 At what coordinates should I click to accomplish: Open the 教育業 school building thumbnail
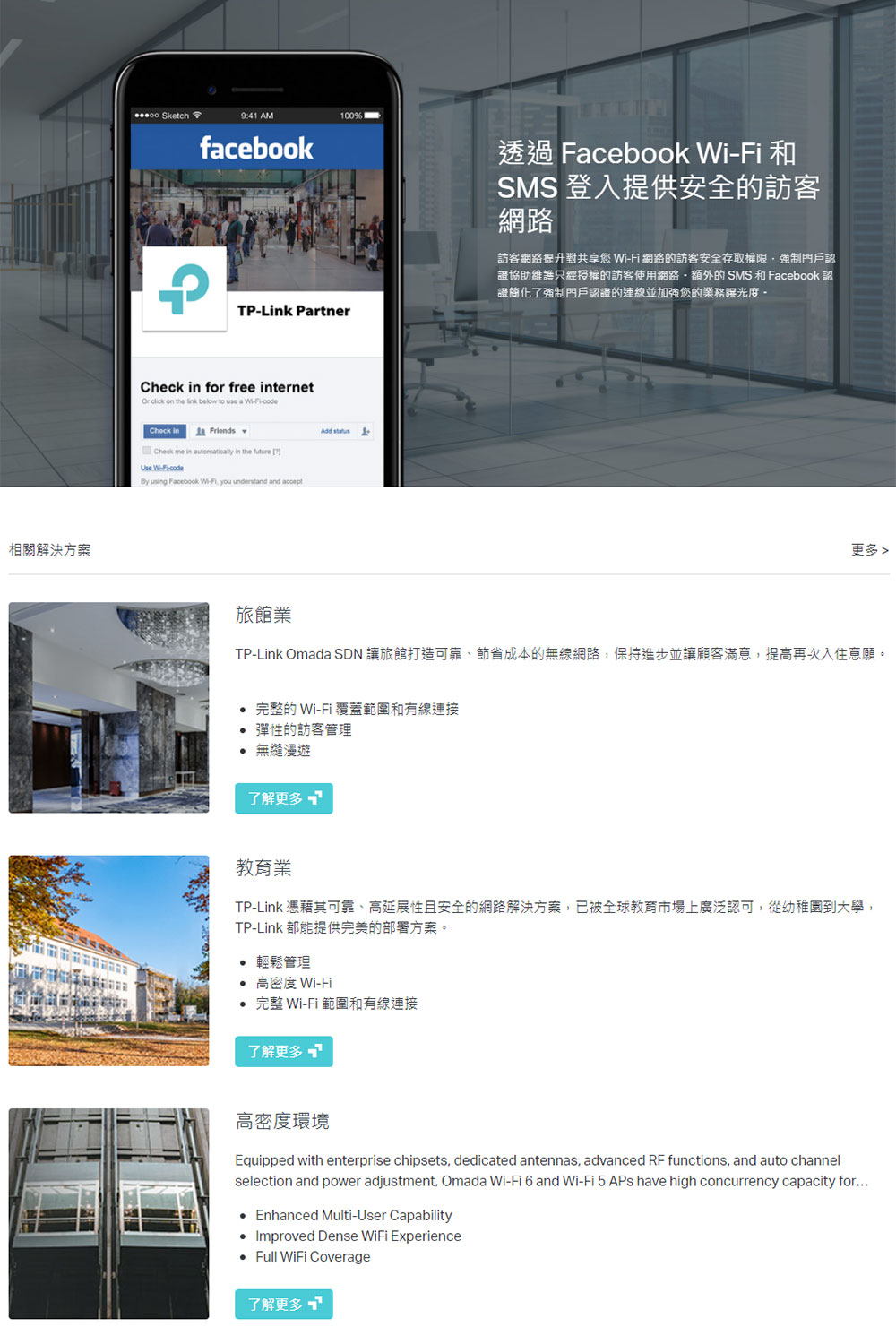[x=108, y=961]
